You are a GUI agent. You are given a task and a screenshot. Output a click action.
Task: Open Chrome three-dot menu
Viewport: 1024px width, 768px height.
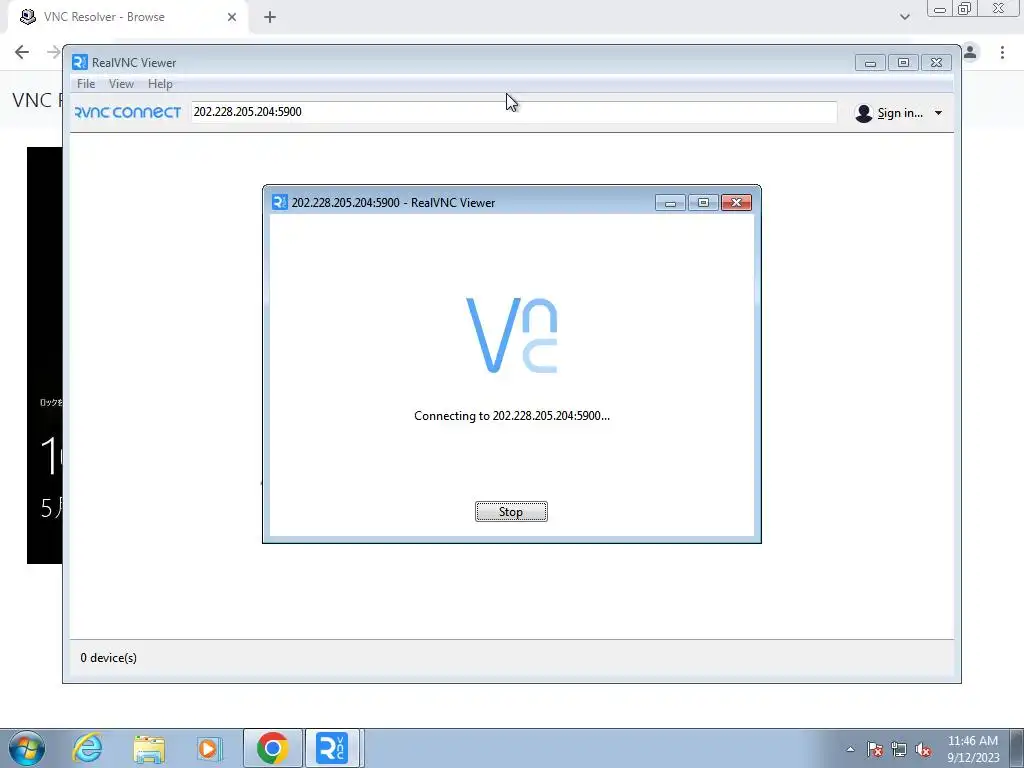tap(1002, 52)
